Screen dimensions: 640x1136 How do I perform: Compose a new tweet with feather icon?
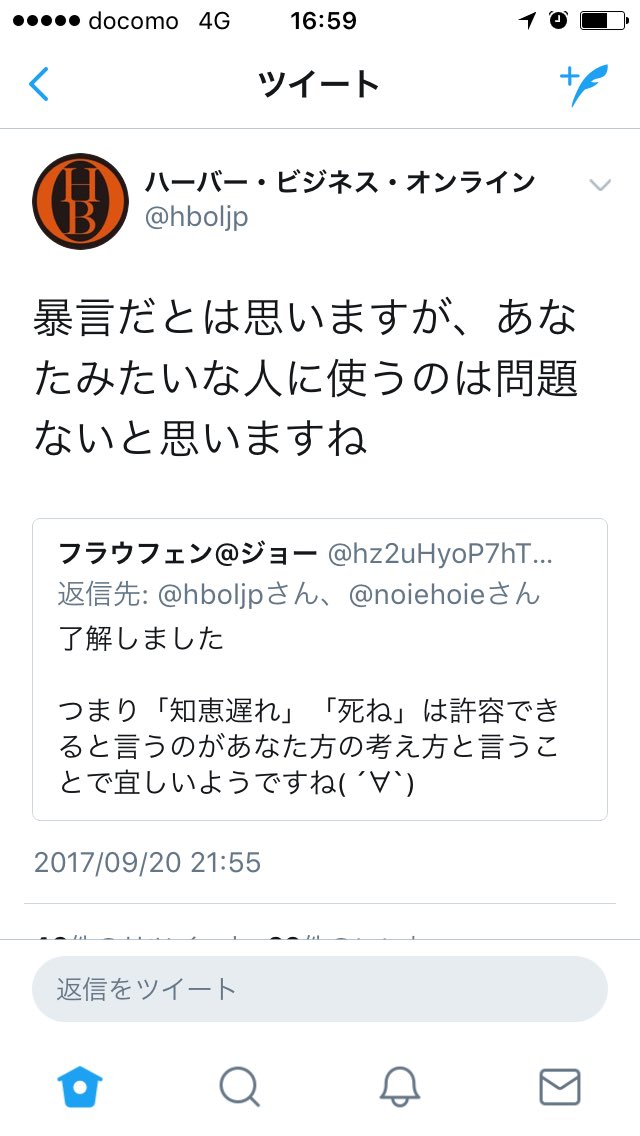pos(584,85)
